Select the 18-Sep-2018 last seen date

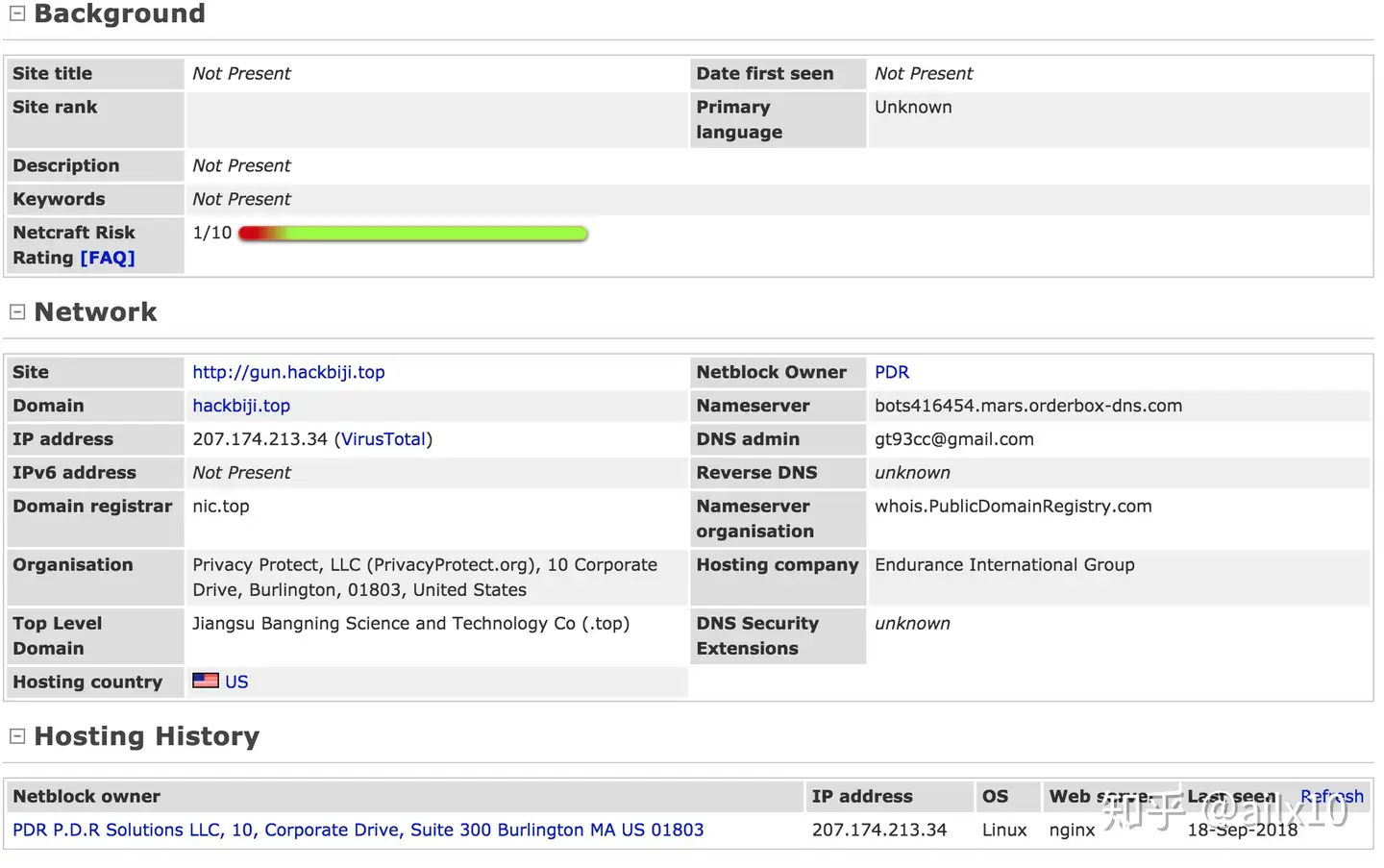(x=1243, y=830)
